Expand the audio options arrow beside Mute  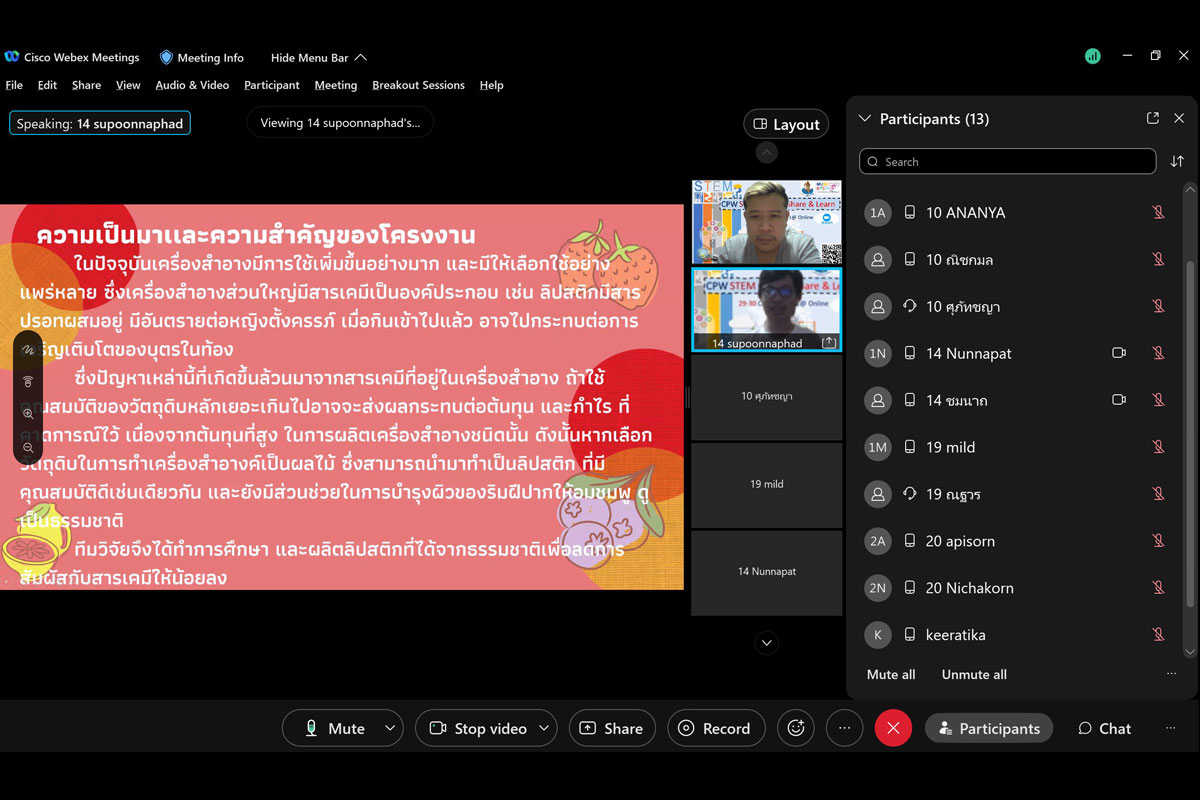tap(390, 728)
